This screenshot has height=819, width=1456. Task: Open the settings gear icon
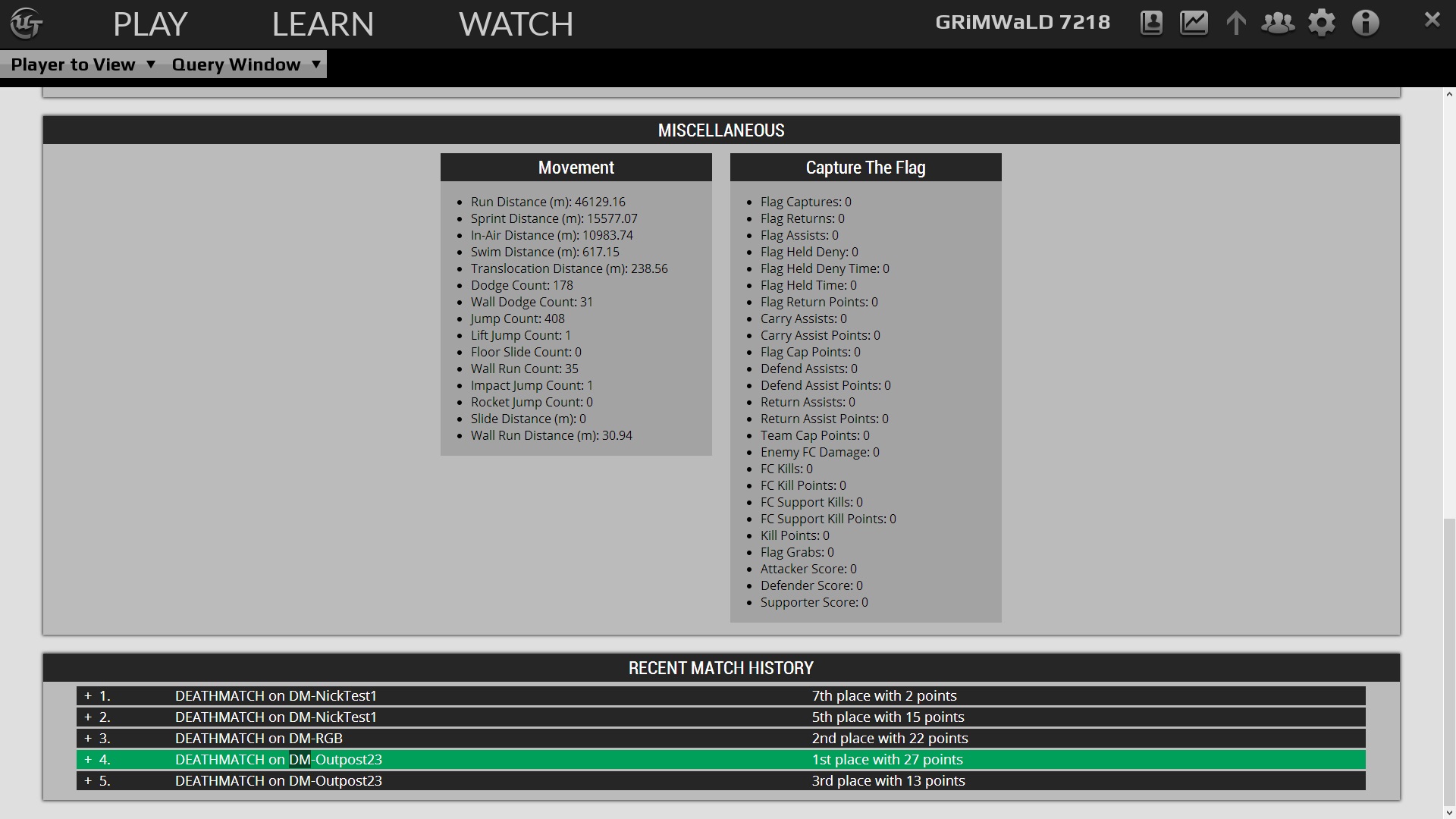pyautogui.click(x=1322, y=23)
